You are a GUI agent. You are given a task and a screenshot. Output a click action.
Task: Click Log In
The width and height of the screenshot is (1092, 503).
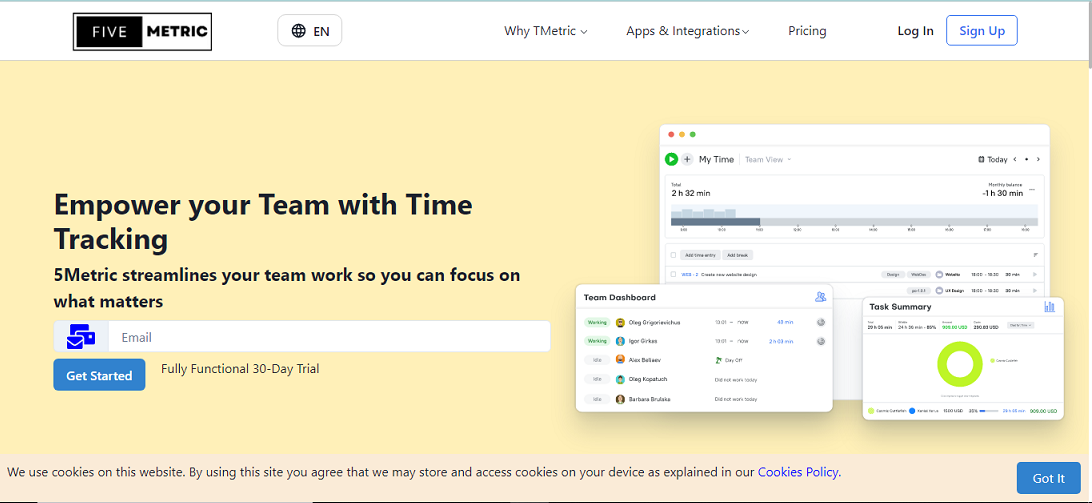915,31
